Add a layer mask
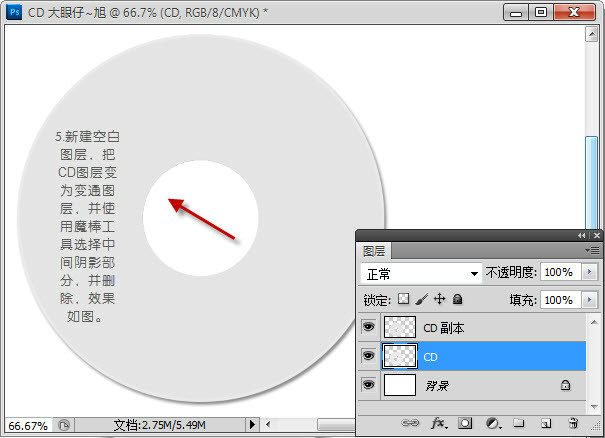Screen dimensions: 605x438 pos(465,423)
